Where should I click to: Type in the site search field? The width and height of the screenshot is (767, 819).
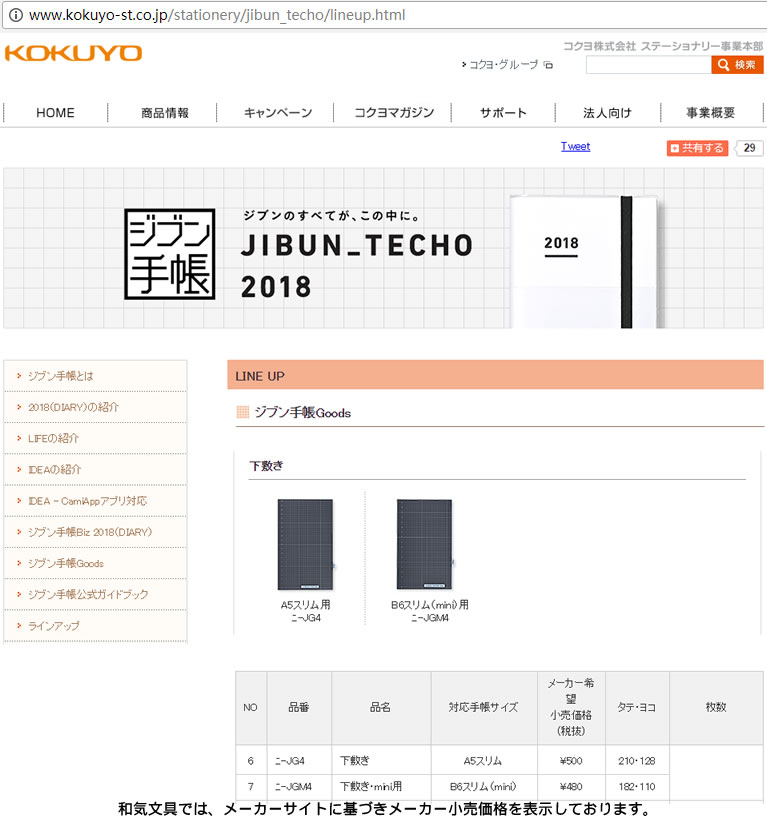click(x=647, y=65)
